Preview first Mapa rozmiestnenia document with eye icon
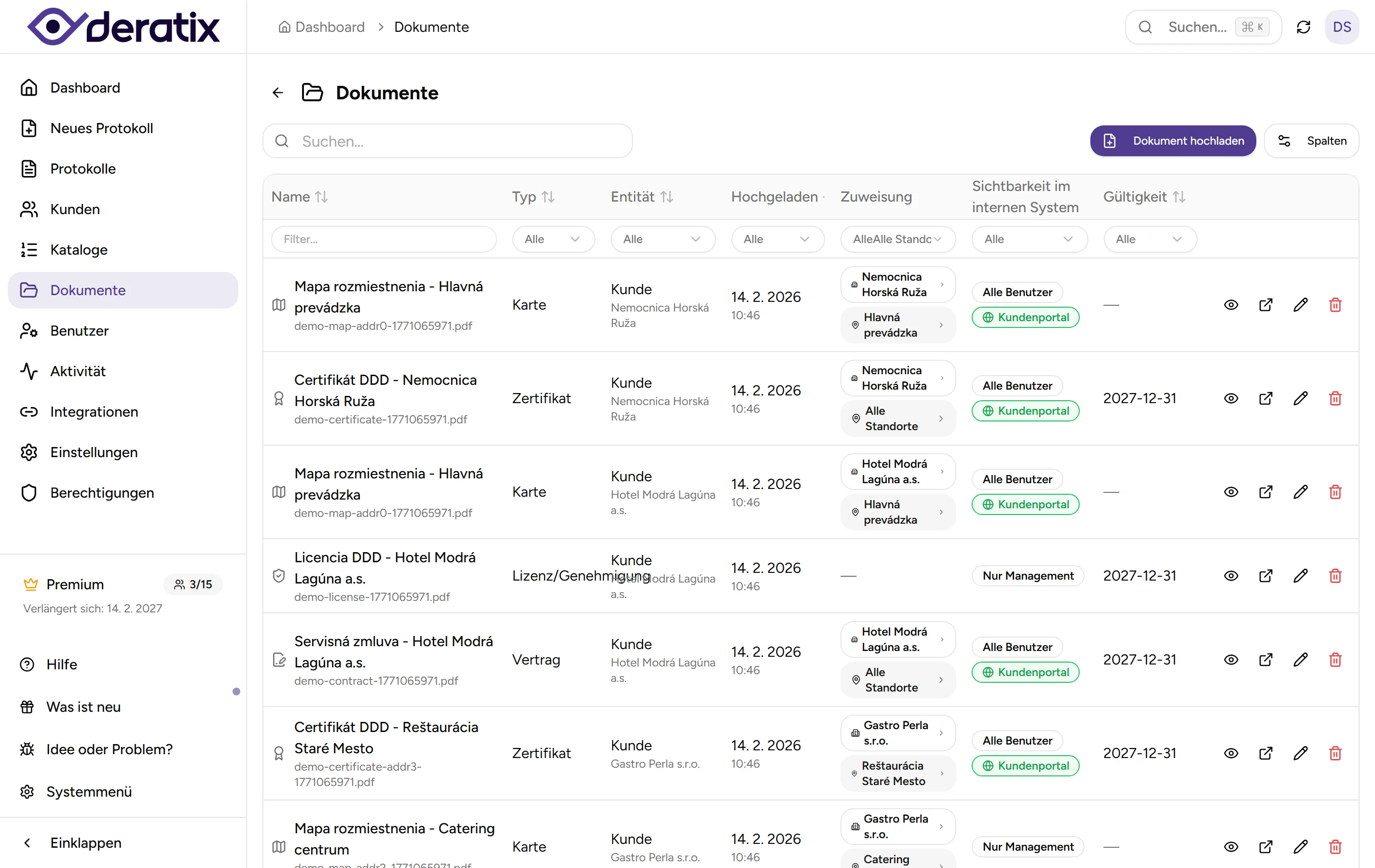1375x868 pixels. tap(1231, 305)
